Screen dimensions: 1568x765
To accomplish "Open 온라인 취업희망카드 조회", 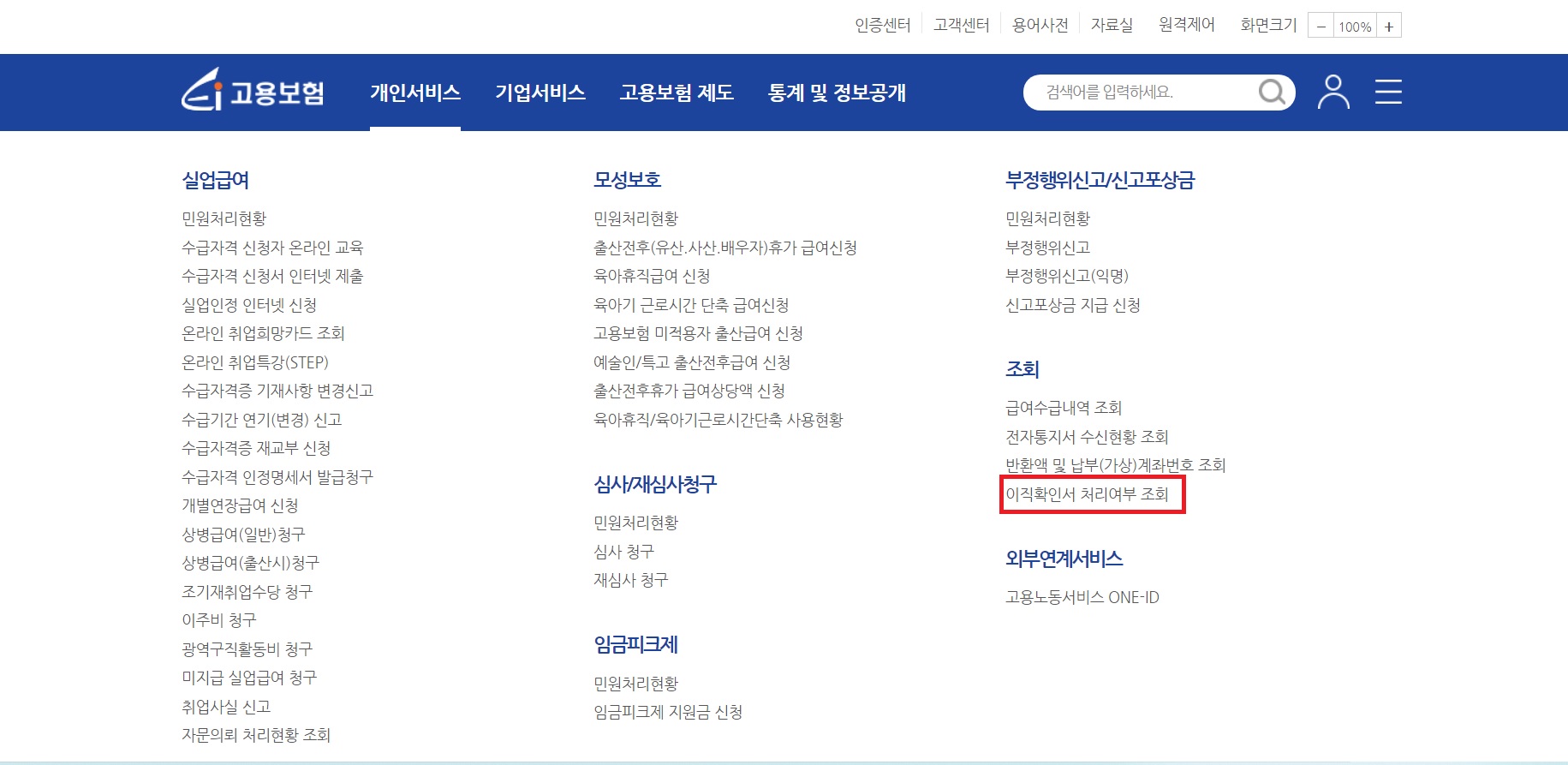I will (263, 333).
